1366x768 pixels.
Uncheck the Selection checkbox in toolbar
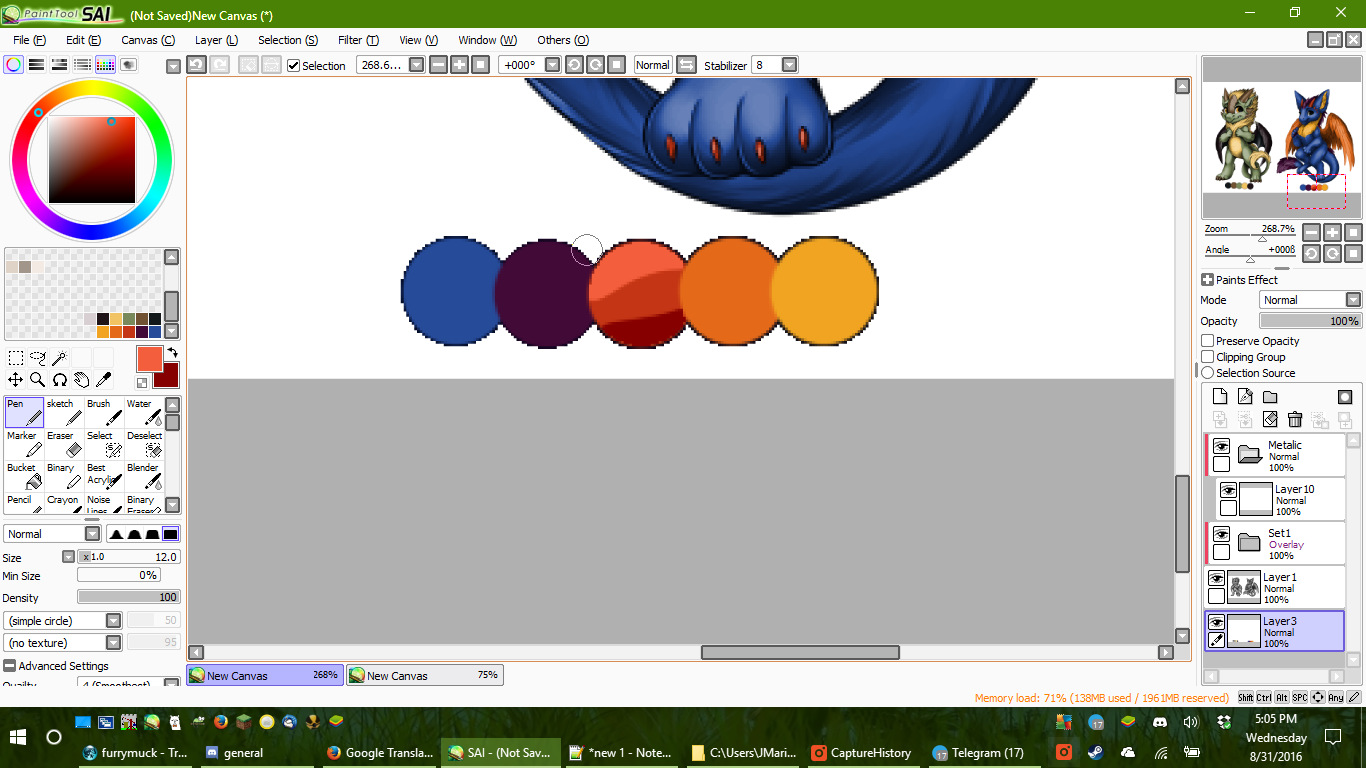pos(293,66)
